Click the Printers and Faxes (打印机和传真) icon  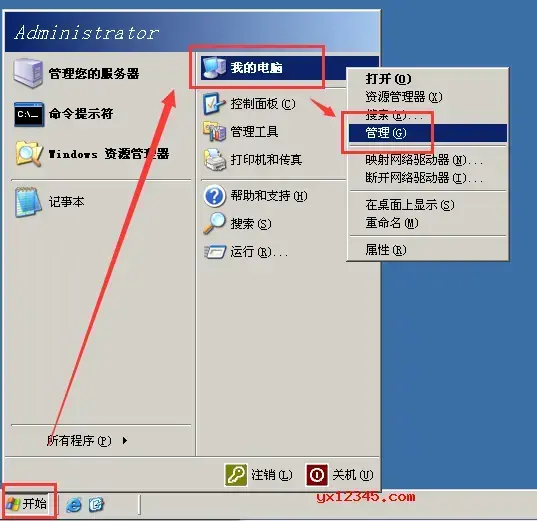point(215,160)
